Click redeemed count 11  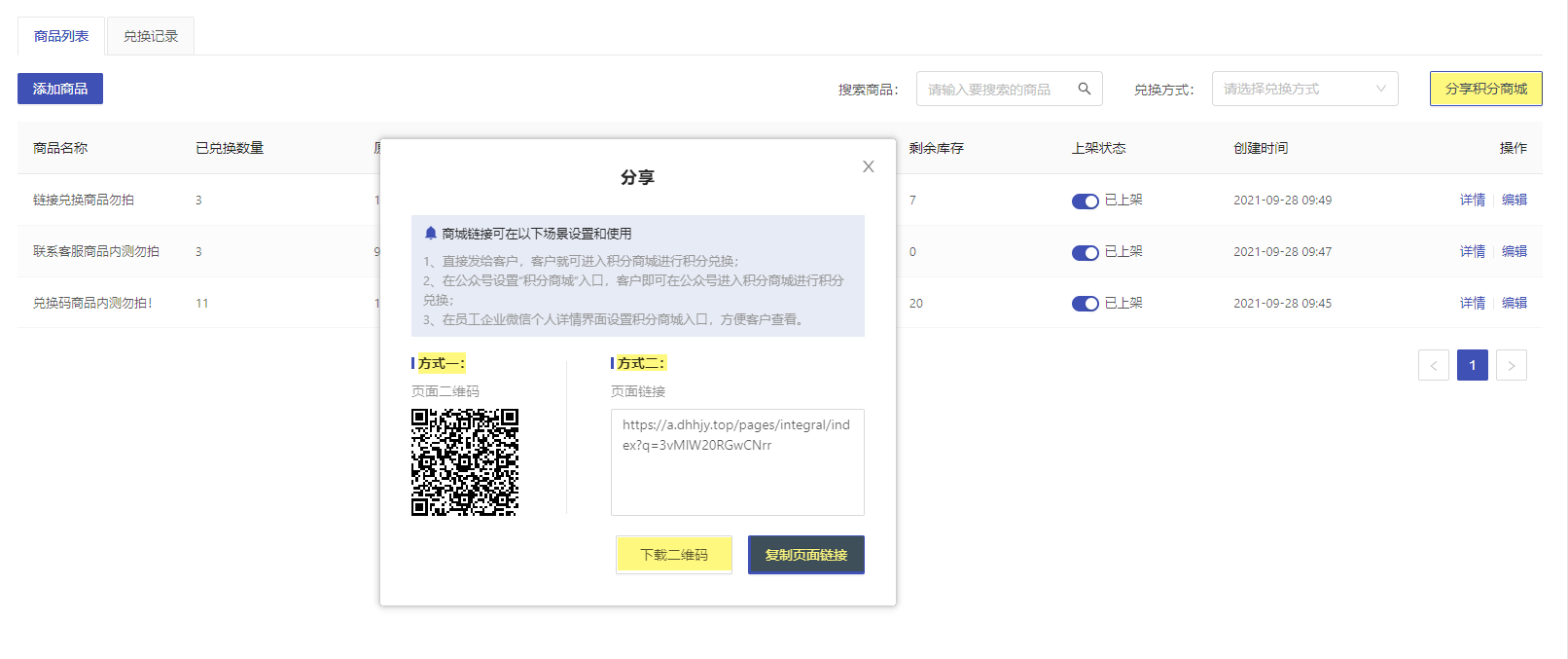[202, 304]
